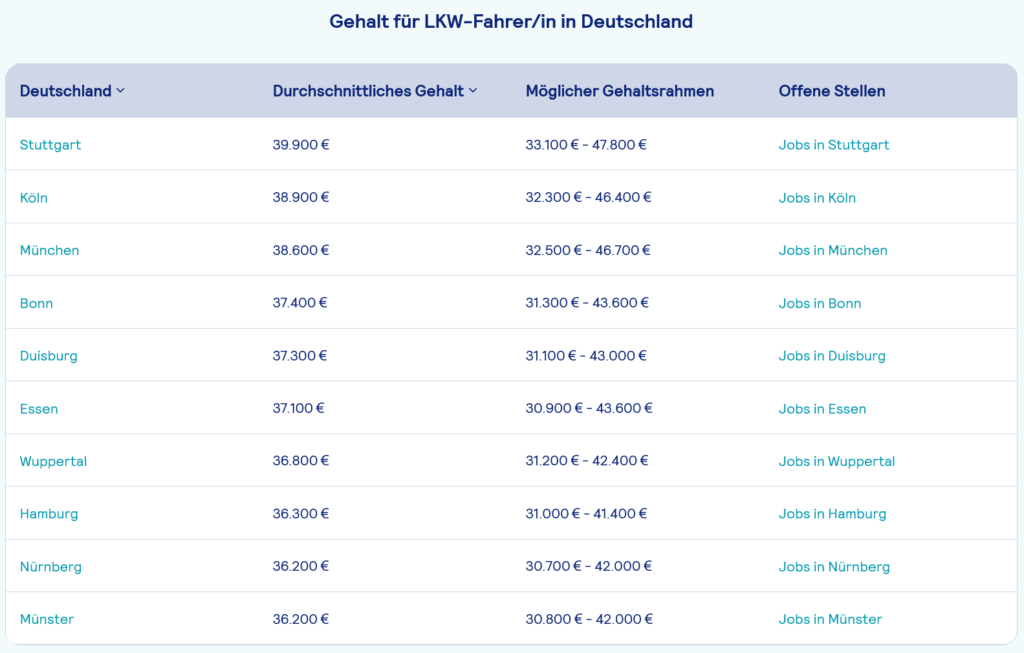Screen dimensions: 1024x653
Task: Open the Nürnberg city link
Action: 50,567
